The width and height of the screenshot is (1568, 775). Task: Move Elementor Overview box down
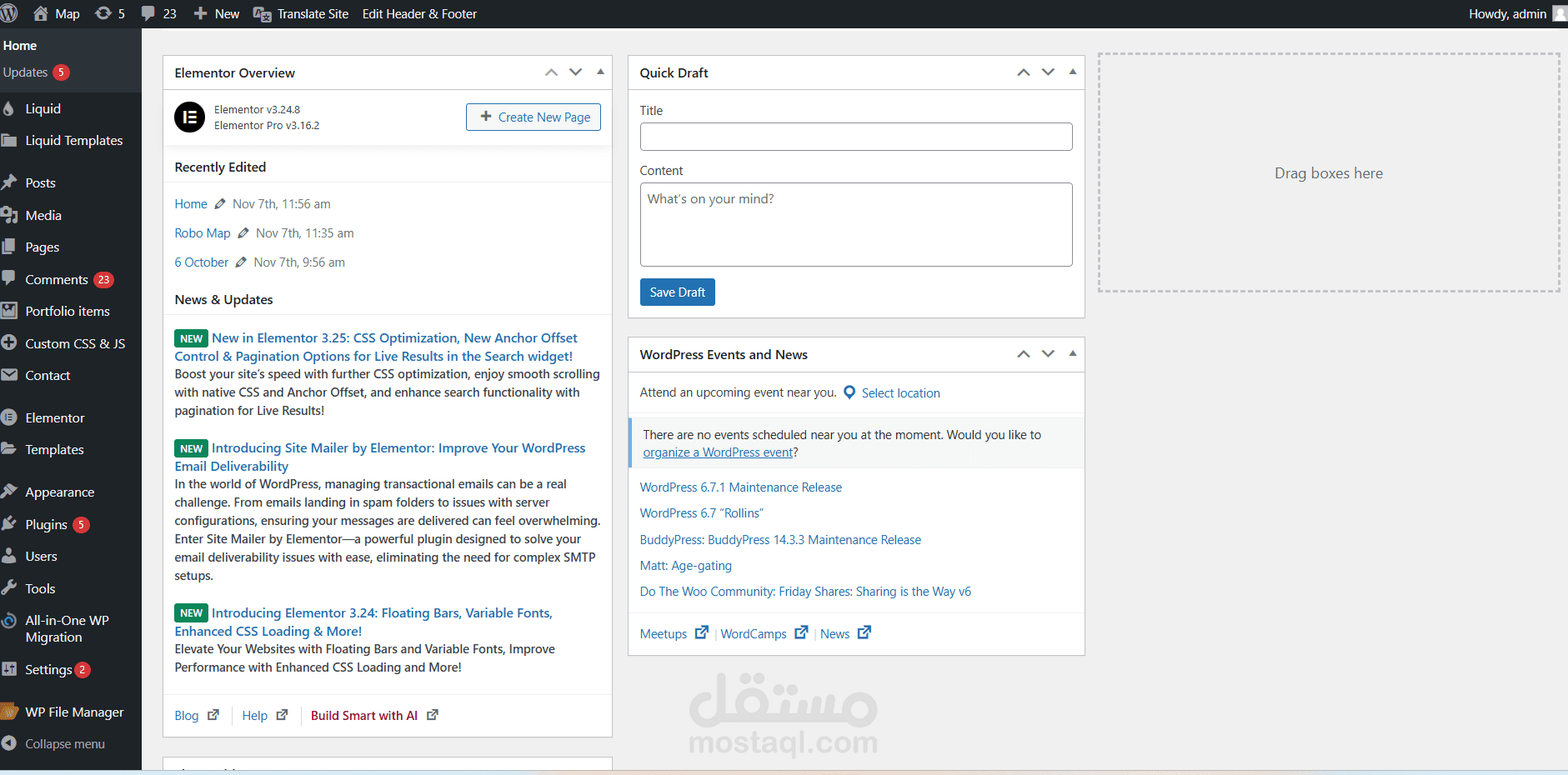[575, 72]
